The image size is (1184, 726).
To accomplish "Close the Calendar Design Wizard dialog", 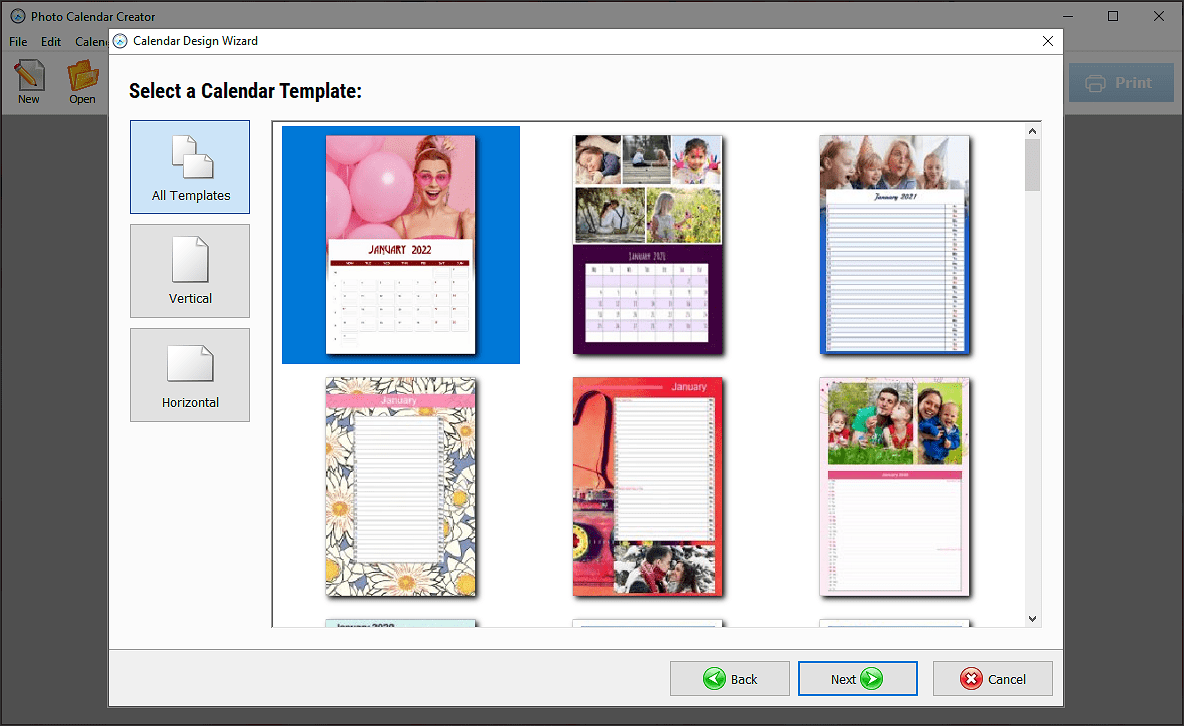I will click(x=1047, y=41).
